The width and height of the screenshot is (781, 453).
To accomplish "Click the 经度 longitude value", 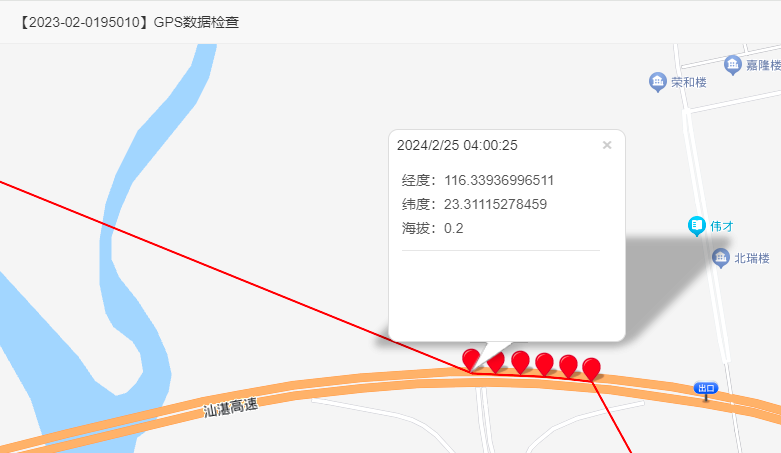I will [499, 181].
